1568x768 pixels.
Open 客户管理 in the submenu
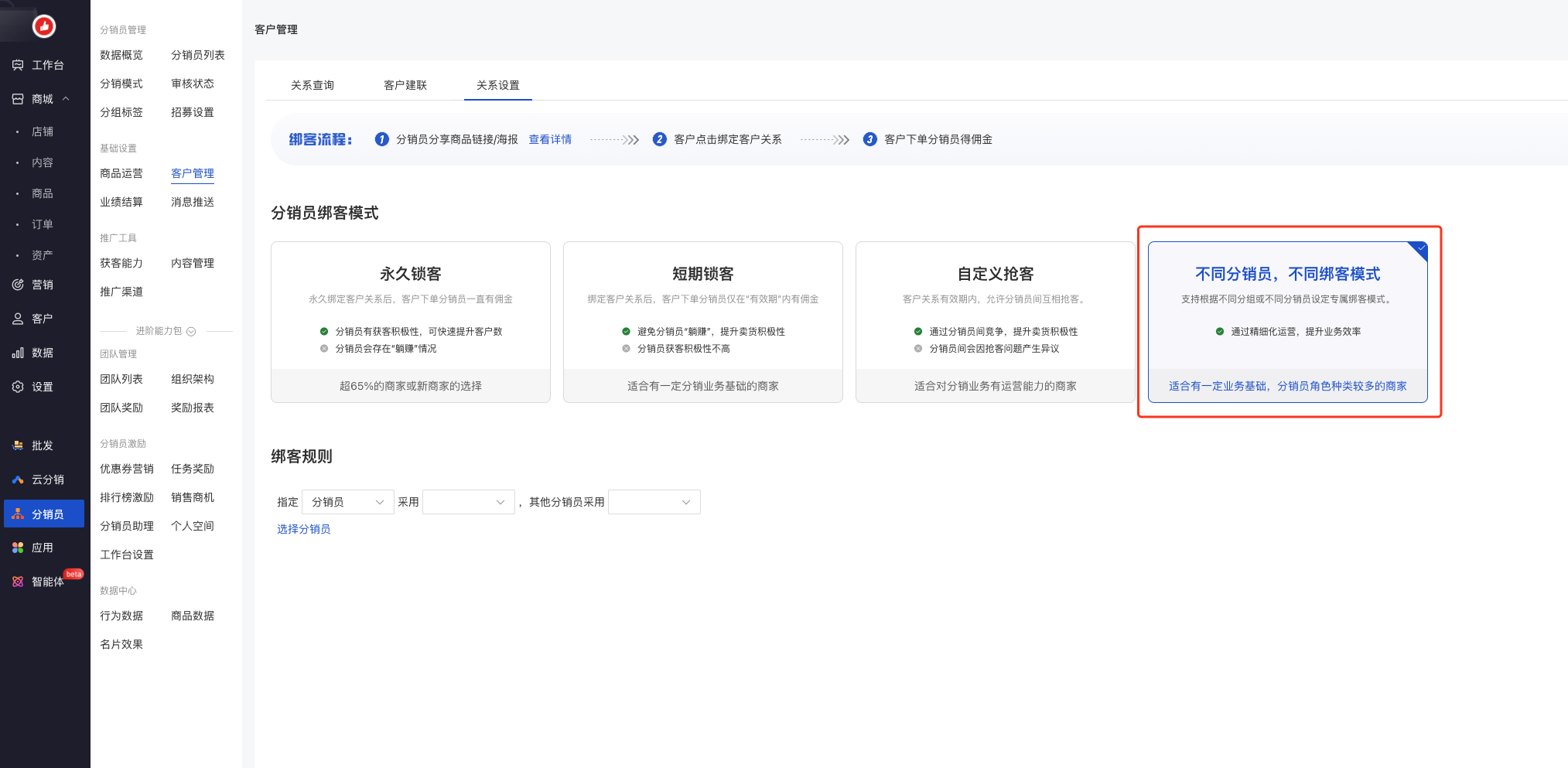[x=193, y=173]
